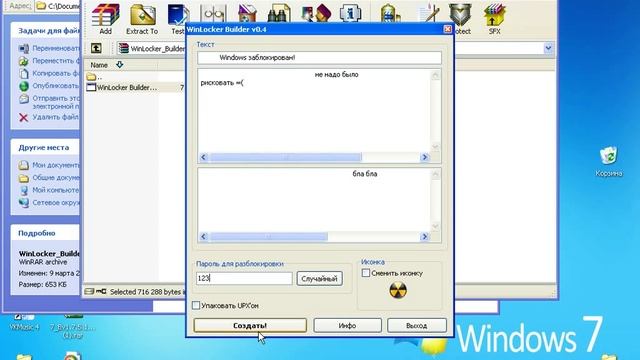640x360 pixels.
Task: Click inside the 'бла бла' text area
Action: 314,200
